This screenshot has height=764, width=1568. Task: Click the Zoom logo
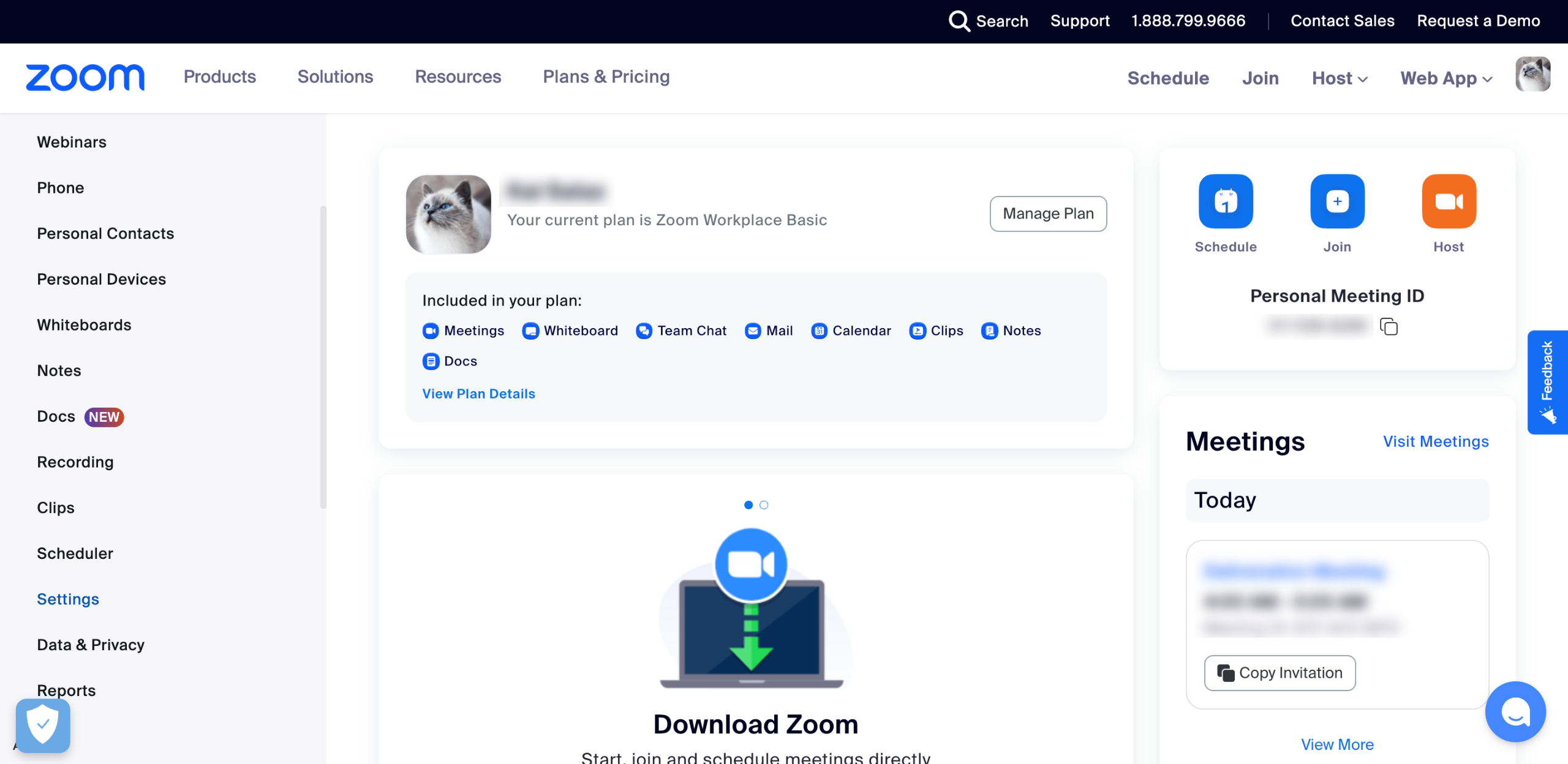pos(85,78)
